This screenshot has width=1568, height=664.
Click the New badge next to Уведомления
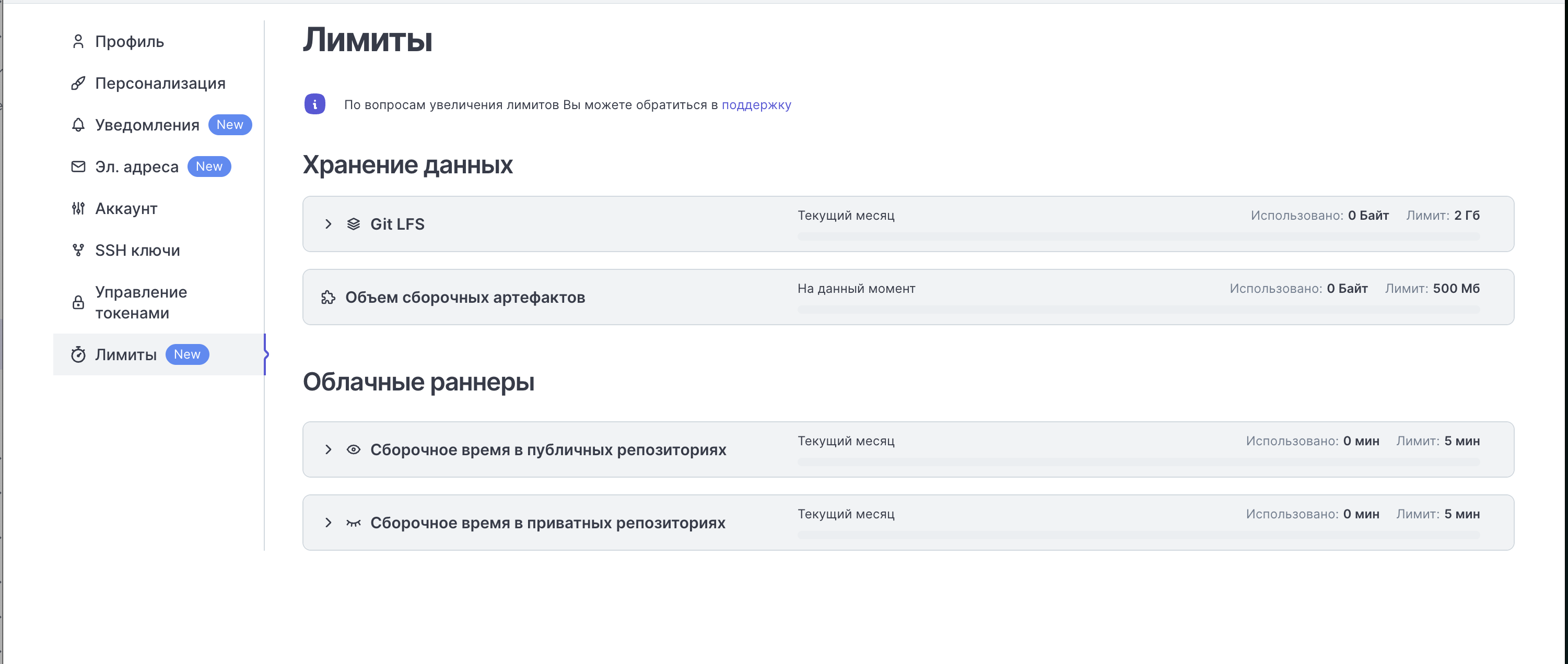coord(229,125)
